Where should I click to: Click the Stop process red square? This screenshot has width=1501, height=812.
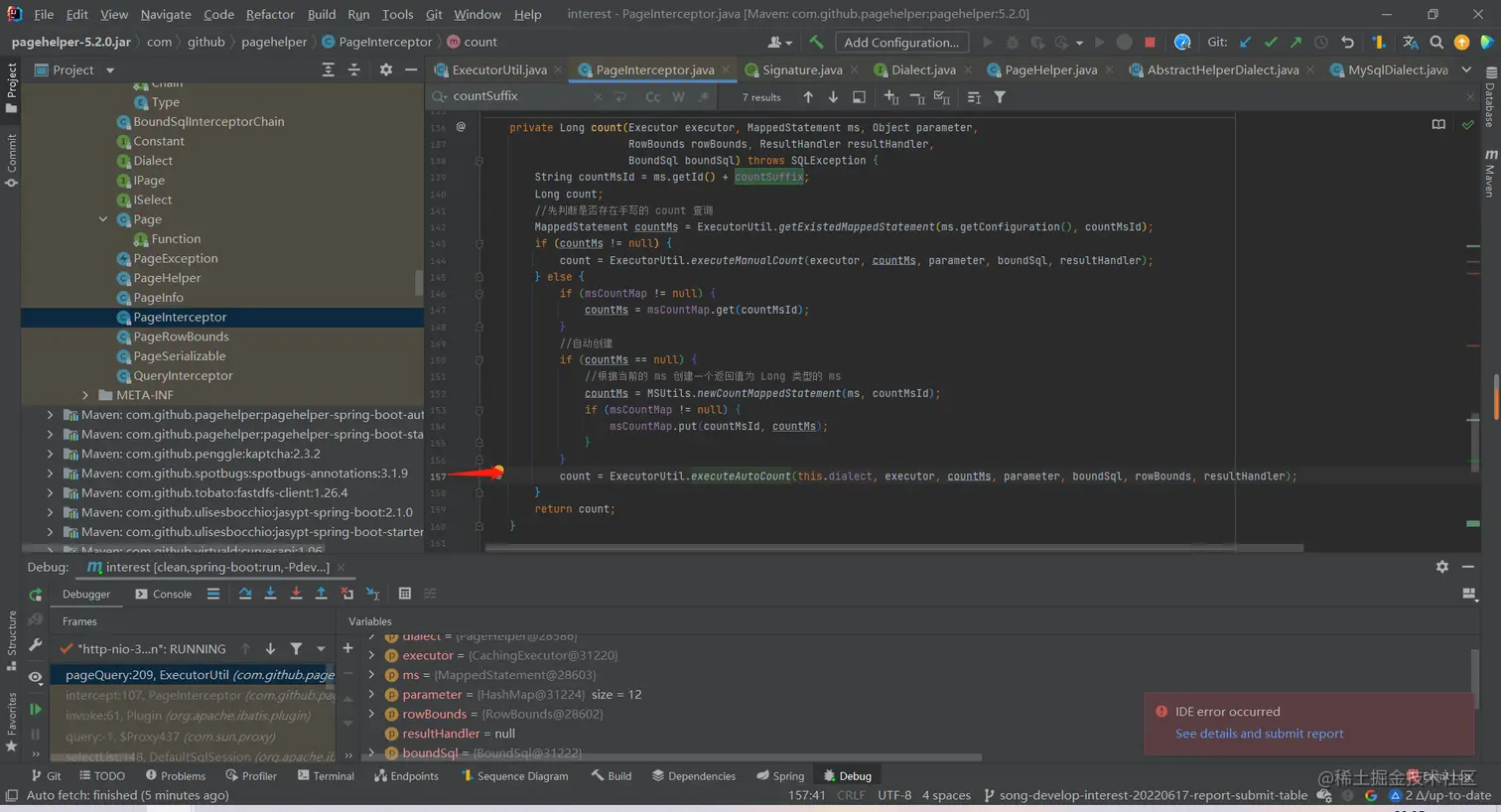pyautogui.click(x=1150, y=42)
